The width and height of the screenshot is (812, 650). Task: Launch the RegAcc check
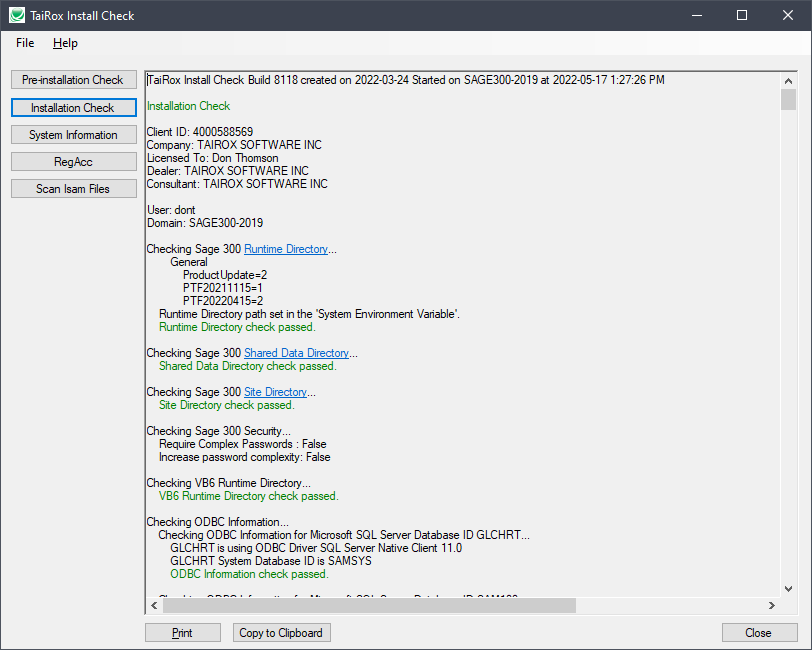(x=74, y=162)
